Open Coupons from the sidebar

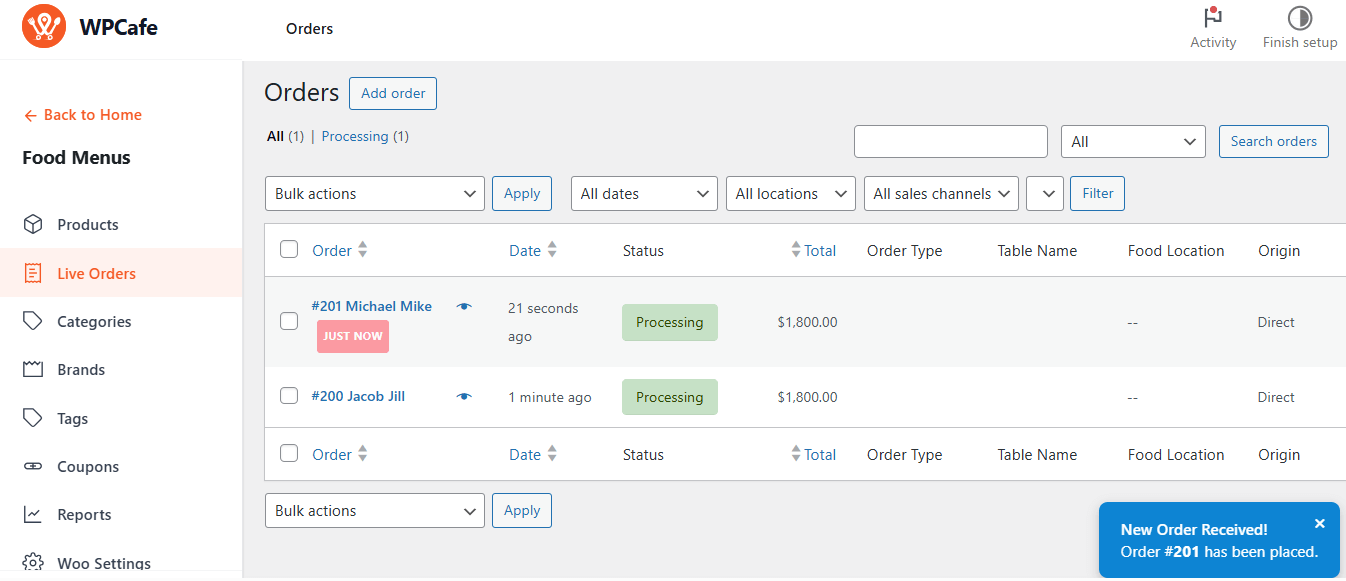pos(88,467)
